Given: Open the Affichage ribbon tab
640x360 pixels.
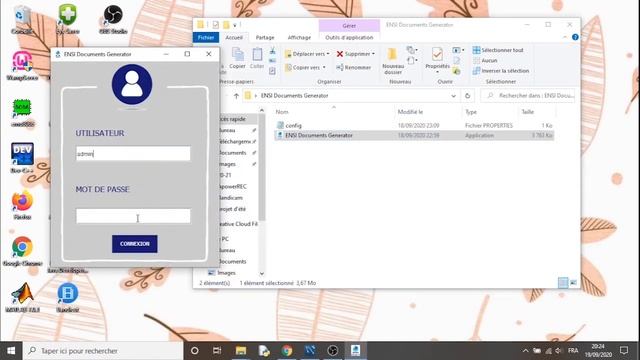Looking at the screenshot, I should (299, 37).
